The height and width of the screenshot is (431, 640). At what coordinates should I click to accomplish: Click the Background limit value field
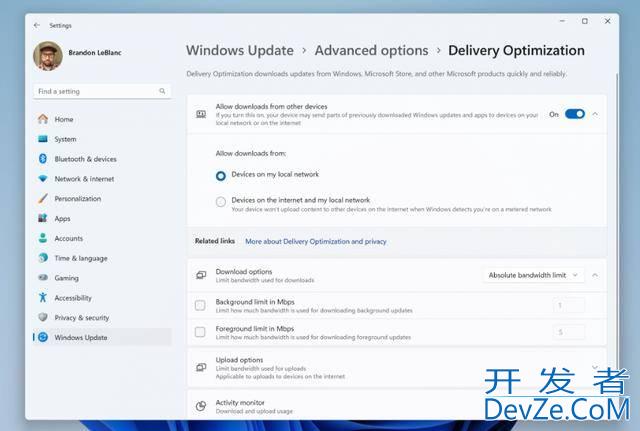[569, 305]
